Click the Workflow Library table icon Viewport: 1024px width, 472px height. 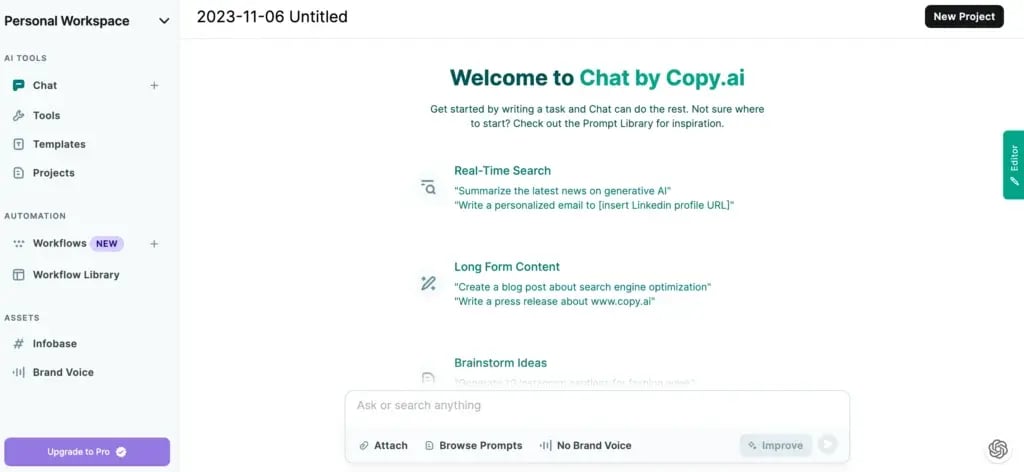(18, 275)
